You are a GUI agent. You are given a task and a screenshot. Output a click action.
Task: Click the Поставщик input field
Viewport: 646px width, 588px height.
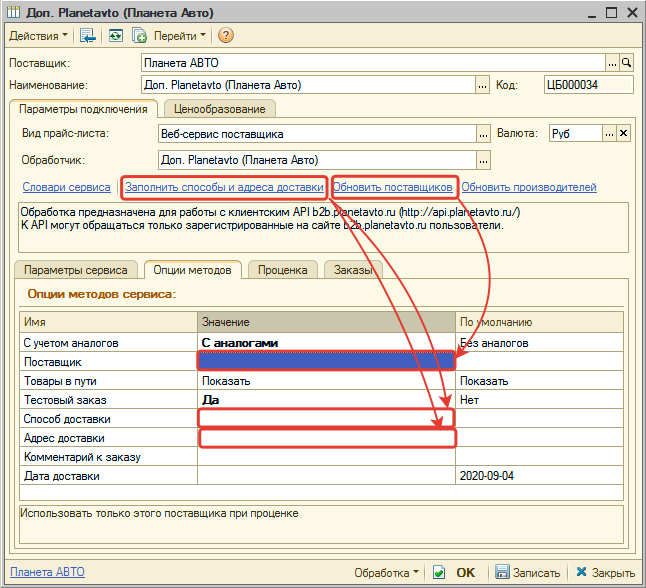click(x=373, y=63)
